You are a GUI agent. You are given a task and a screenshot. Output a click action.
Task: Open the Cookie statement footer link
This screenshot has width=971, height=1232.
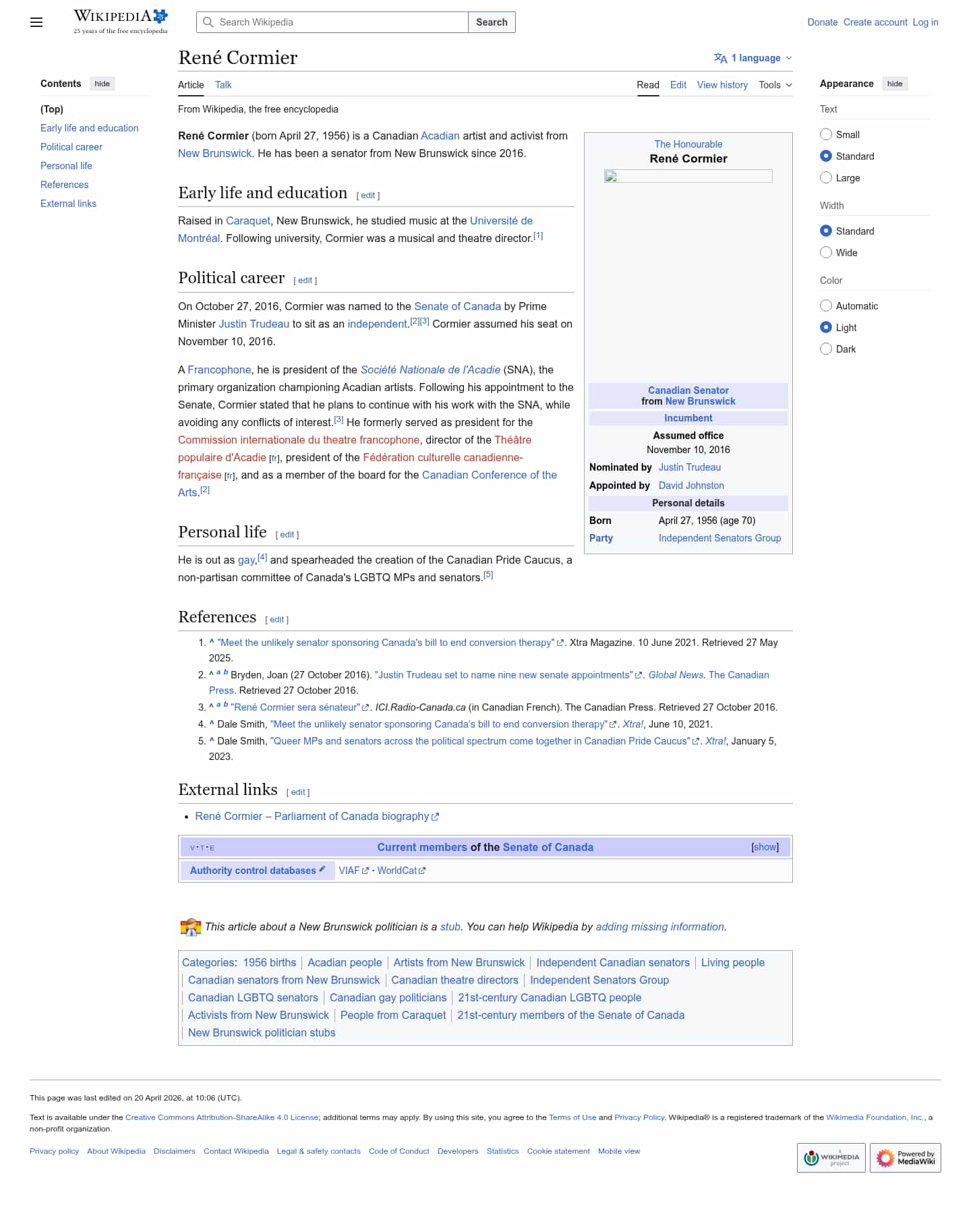pos(558,1151)
